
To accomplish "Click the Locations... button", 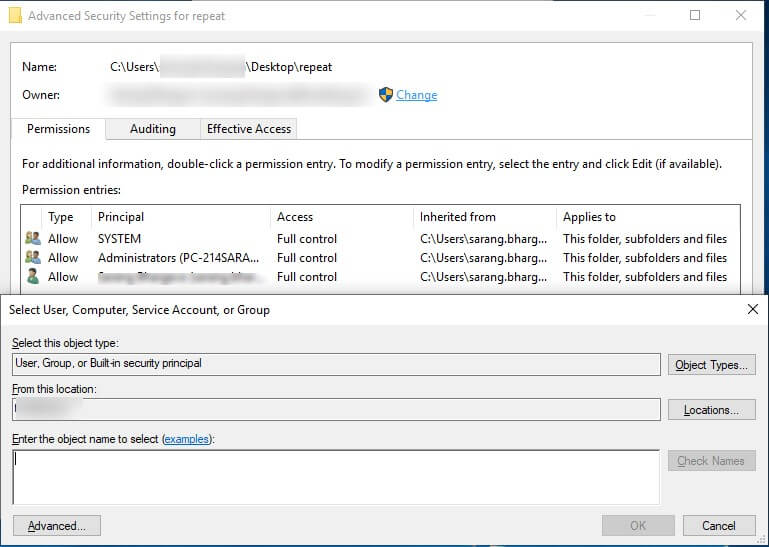I will coord(711,410).
